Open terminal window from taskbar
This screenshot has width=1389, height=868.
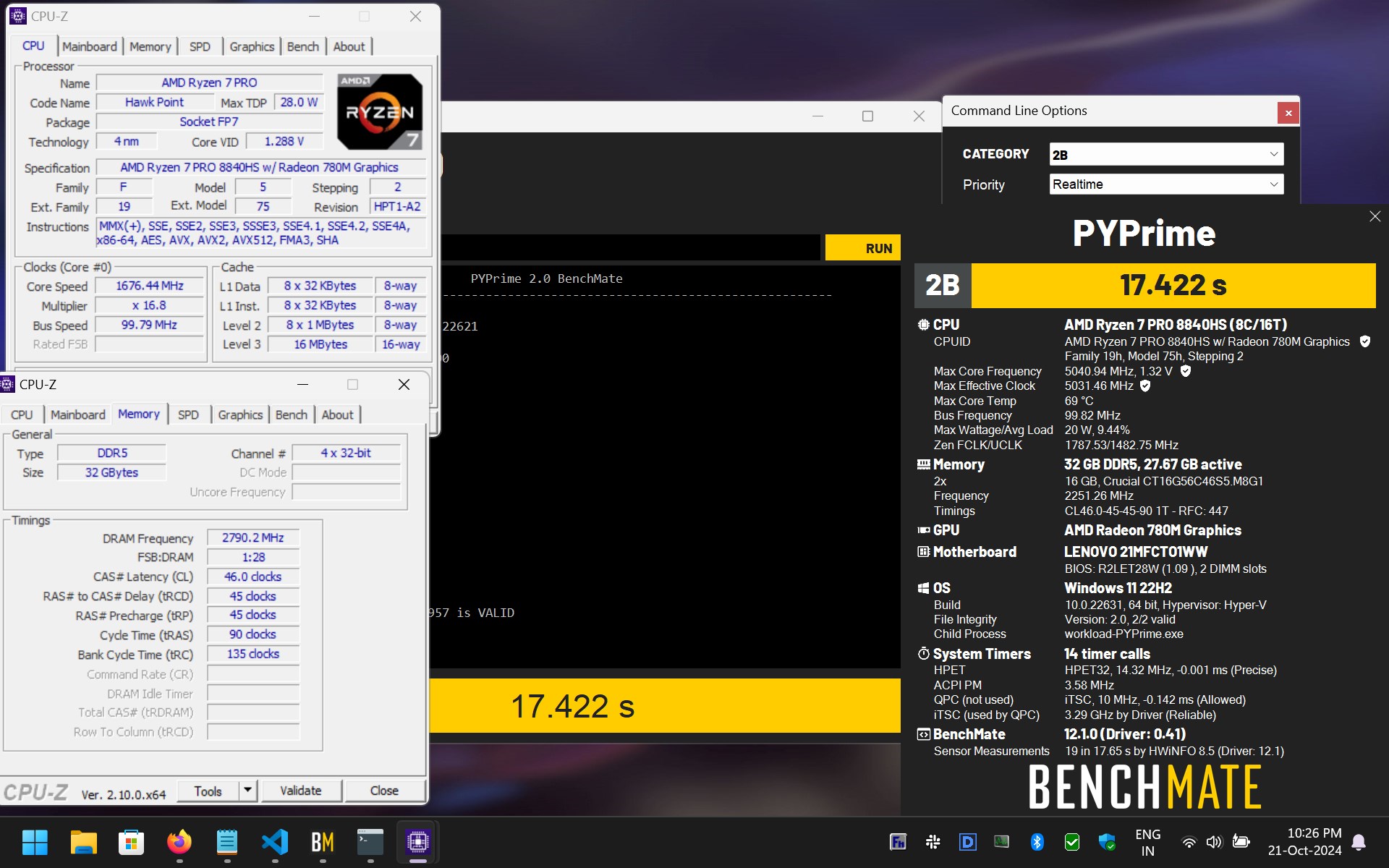coord(370,842)
